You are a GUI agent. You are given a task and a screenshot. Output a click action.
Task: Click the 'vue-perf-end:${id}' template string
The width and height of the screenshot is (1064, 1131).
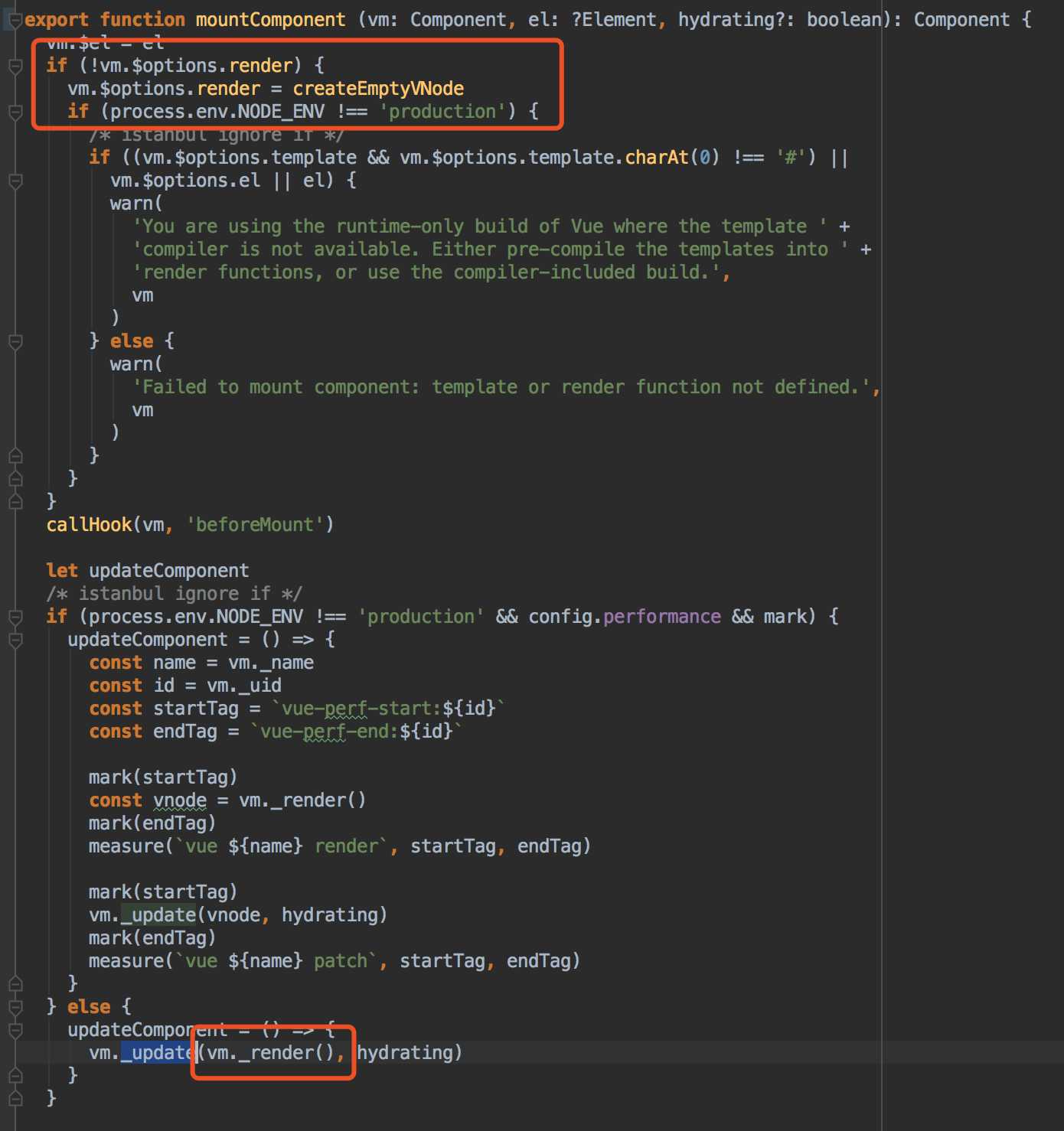point(356,732)
